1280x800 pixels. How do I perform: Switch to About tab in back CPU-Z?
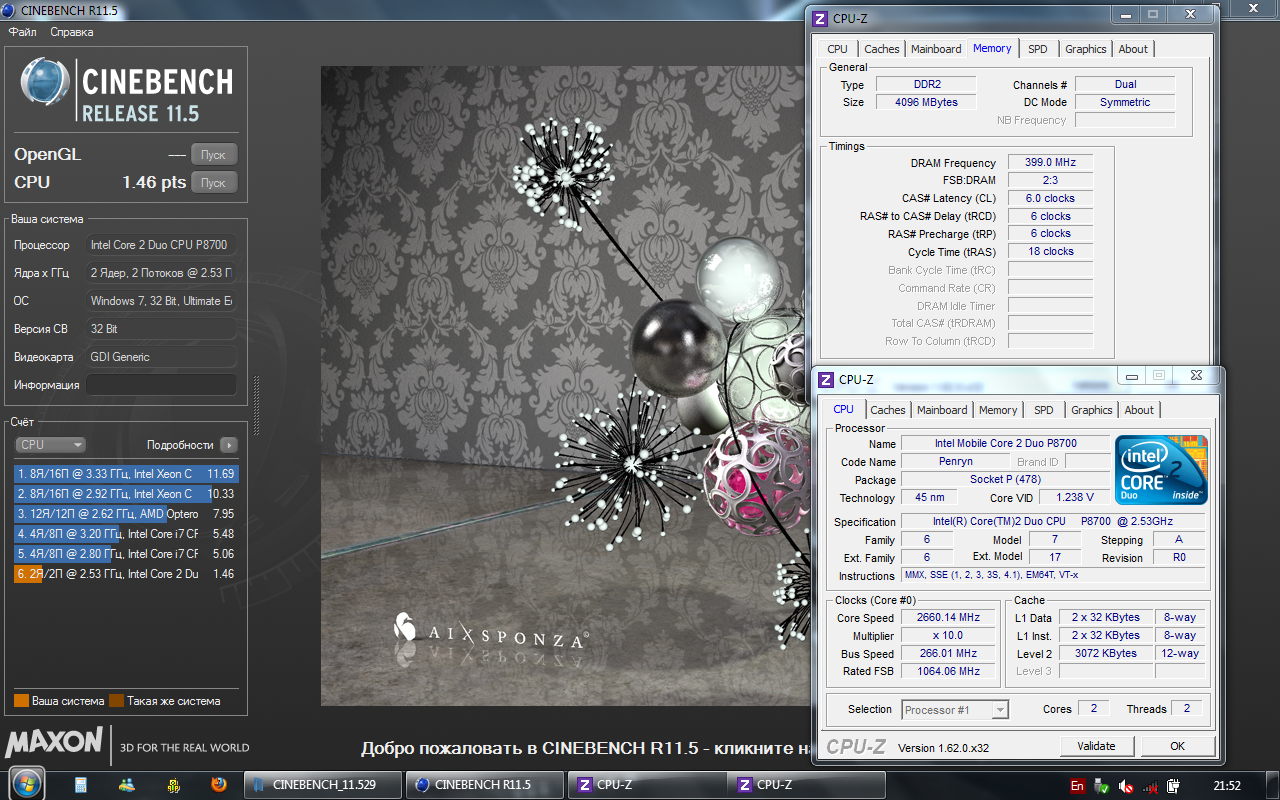(x=1133, y=49)
